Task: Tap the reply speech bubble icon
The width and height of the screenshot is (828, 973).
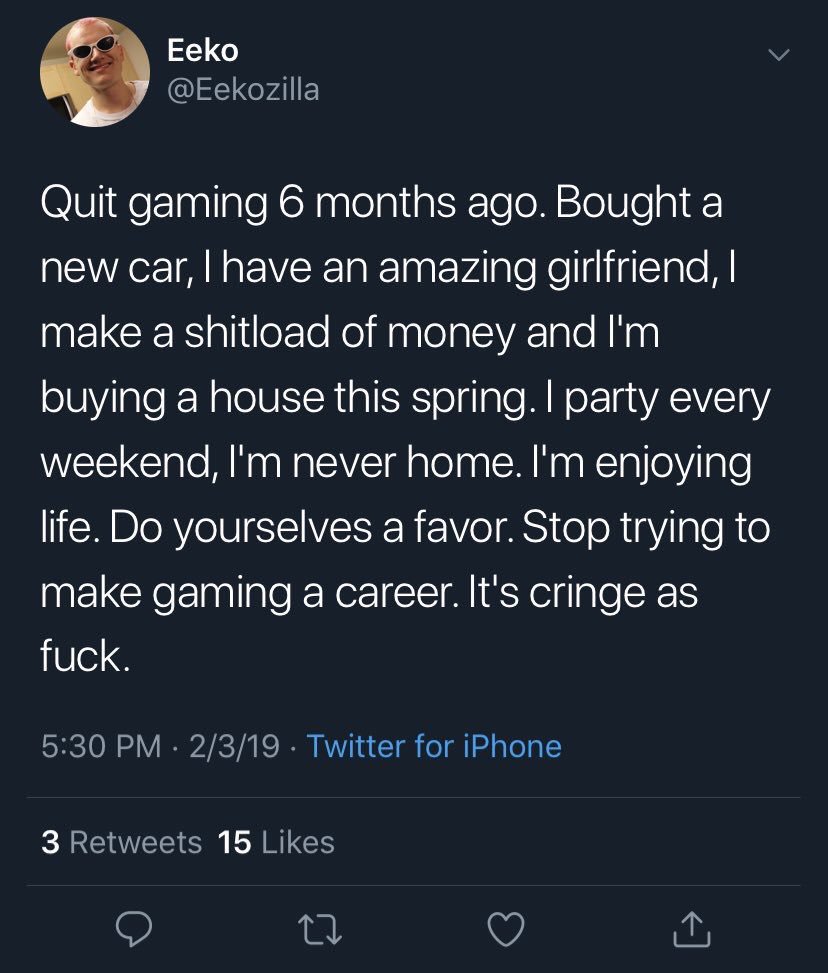Action: pos(131,931)
